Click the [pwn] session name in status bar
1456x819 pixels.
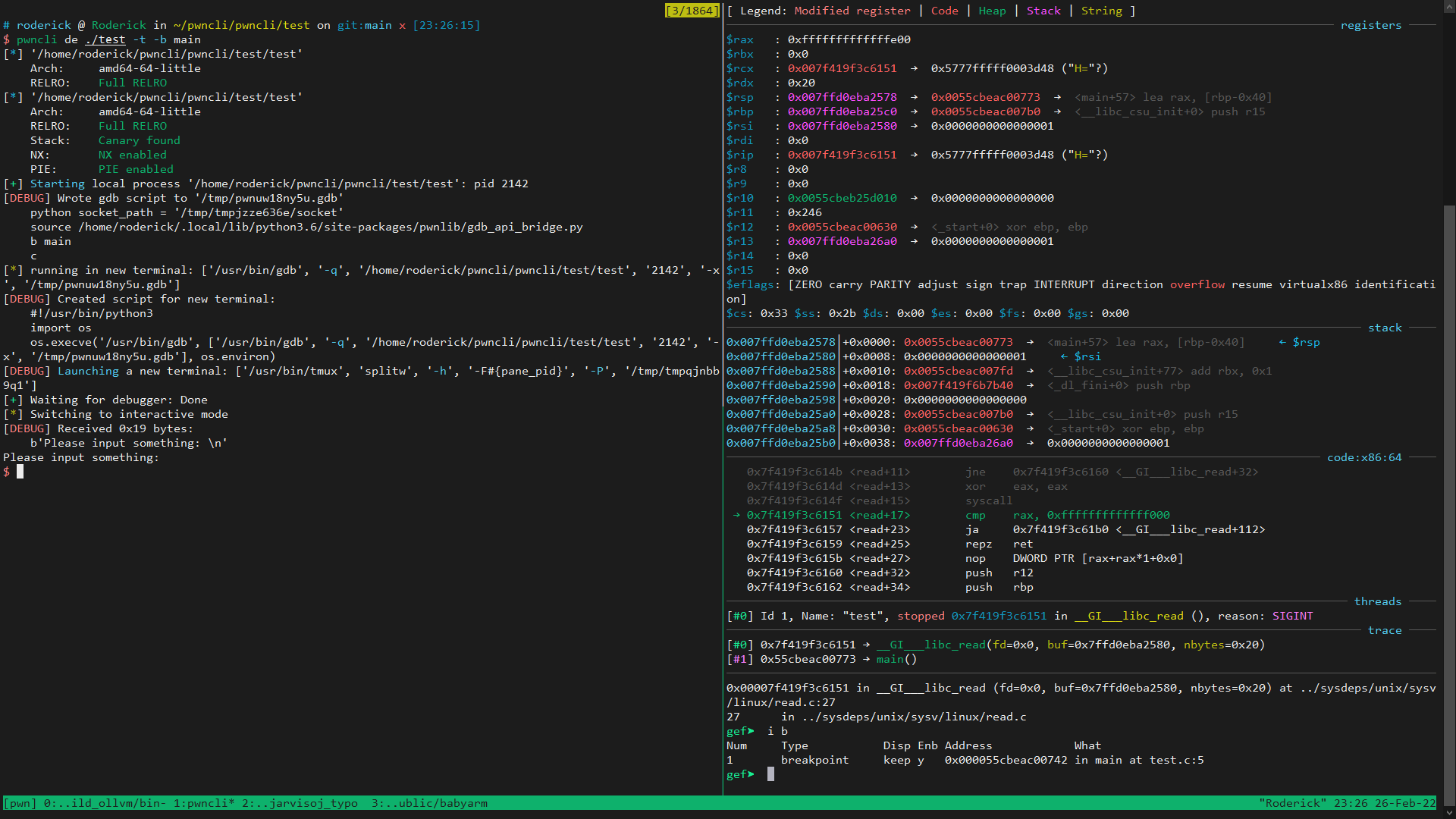click(20, 803)
